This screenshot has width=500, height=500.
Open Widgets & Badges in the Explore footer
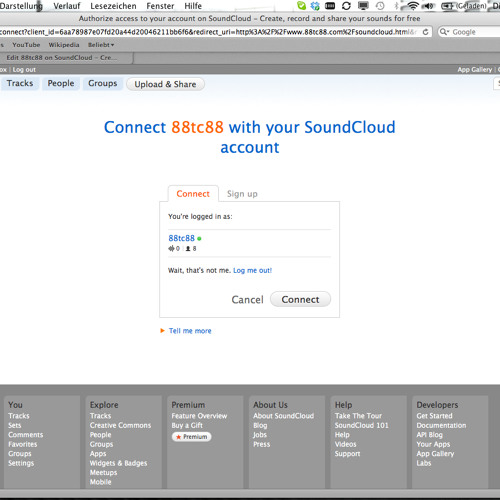point(118,463)
